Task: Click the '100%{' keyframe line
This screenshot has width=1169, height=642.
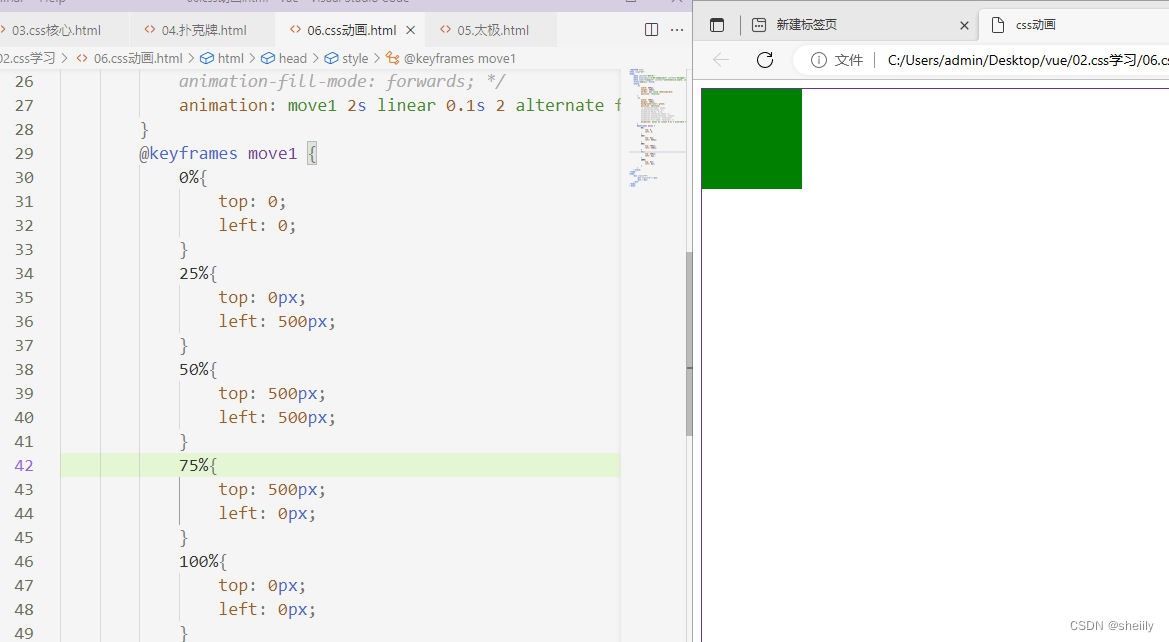Action: (203, 561)
